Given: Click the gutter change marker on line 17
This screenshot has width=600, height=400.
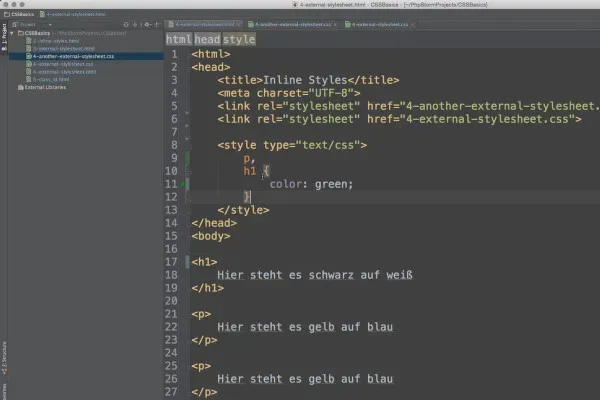Looking at the screenshot, I should pyautogui.click(x=187, y=262).
